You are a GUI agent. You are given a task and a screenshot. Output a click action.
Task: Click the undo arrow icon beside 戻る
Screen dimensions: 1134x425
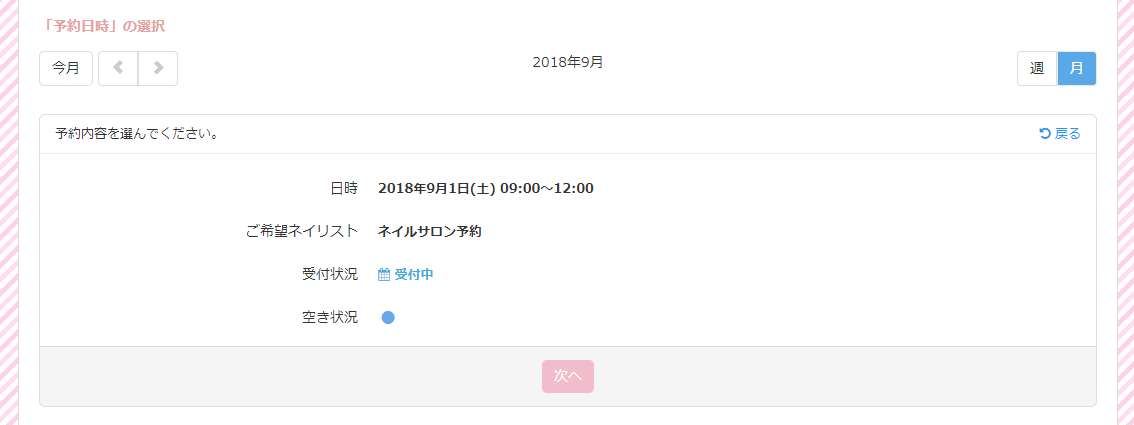[x=1045, y=134]
